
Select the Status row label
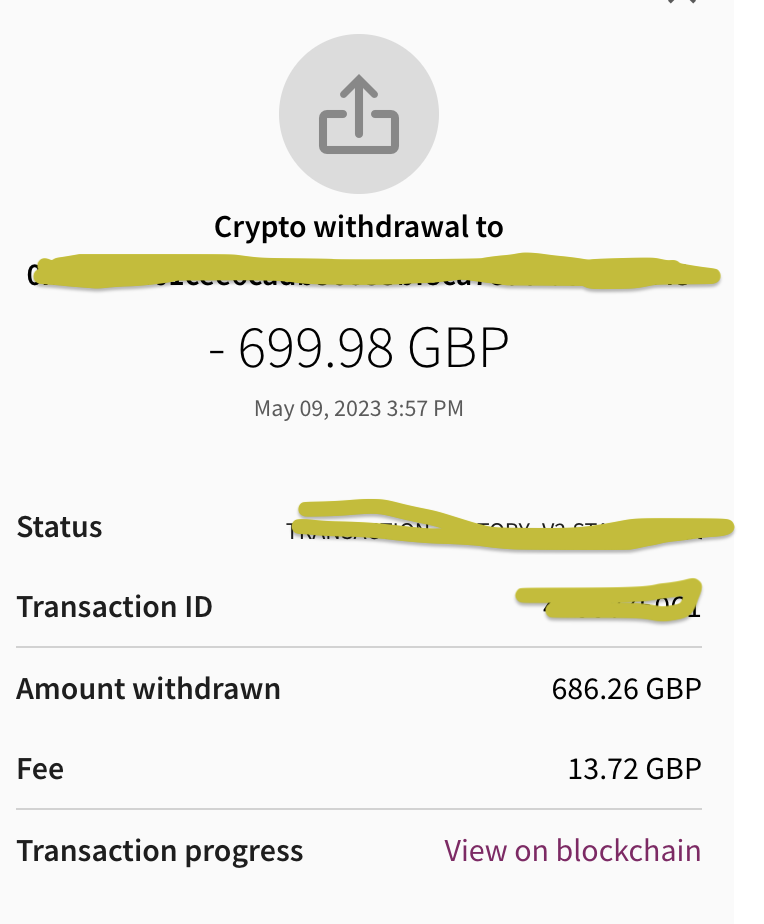(x=60, y=527)
